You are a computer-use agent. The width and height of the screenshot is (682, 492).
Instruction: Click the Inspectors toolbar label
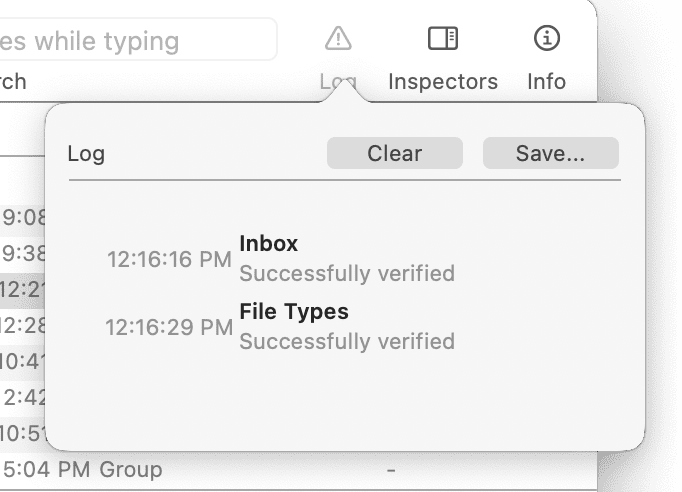pos(442,82)
